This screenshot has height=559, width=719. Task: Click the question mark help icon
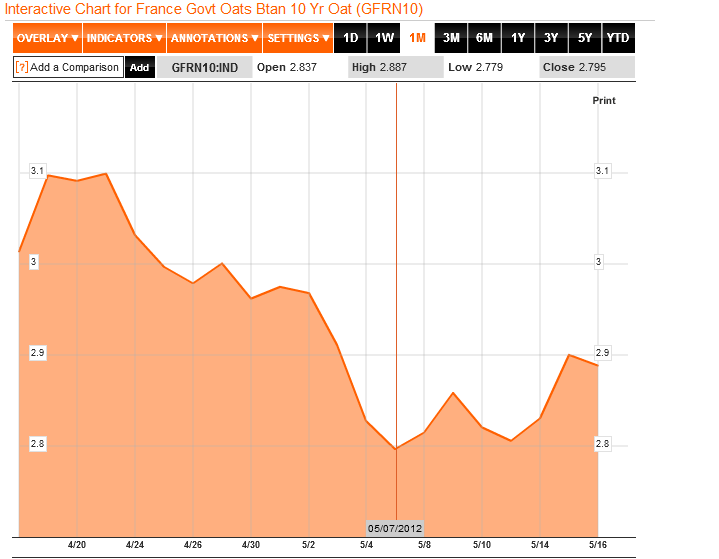point(21,68)
